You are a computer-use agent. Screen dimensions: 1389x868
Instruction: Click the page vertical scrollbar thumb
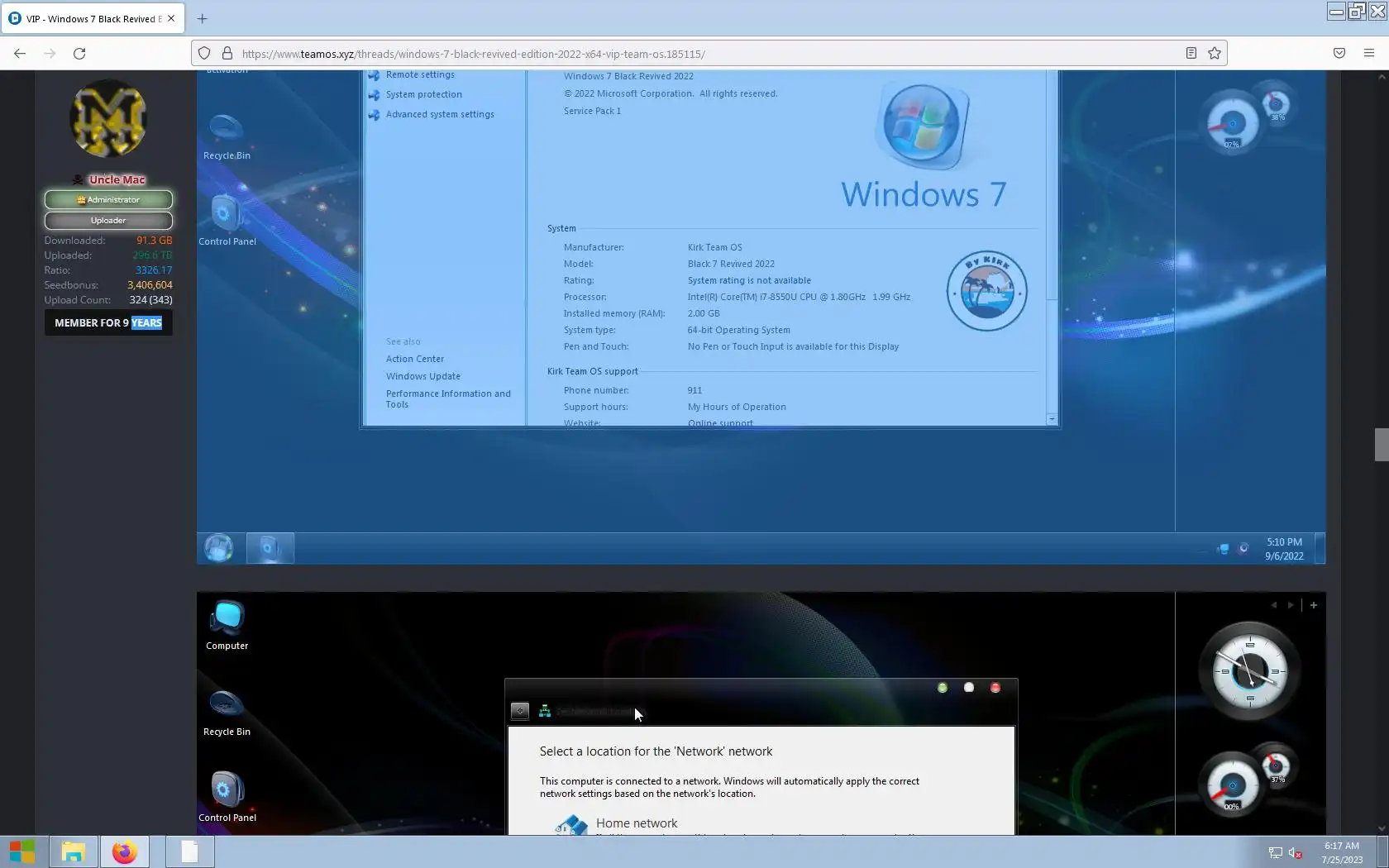(1382, 445)
